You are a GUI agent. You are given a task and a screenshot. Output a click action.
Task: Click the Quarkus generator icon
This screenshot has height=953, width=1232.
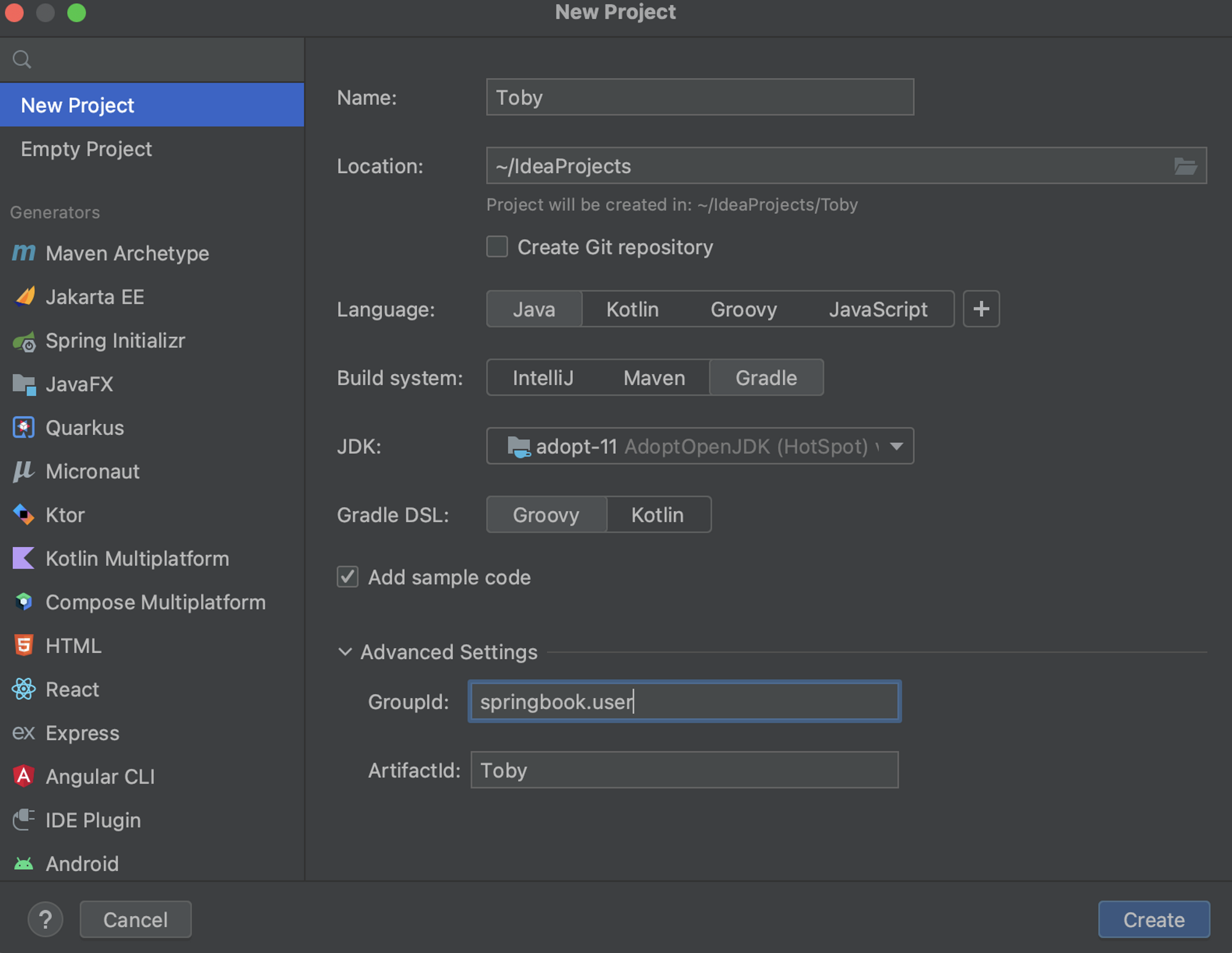coord(23,428)
